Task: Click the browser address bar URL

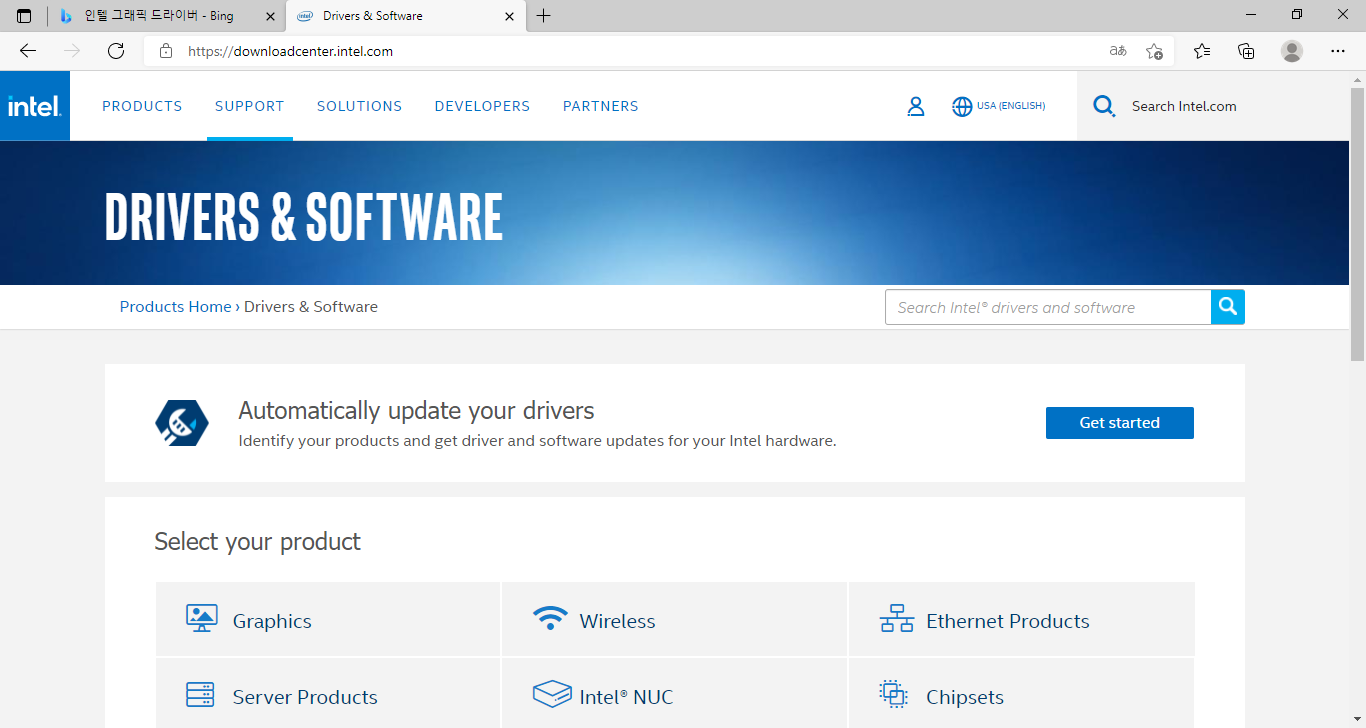Action: tap(290, 51)
